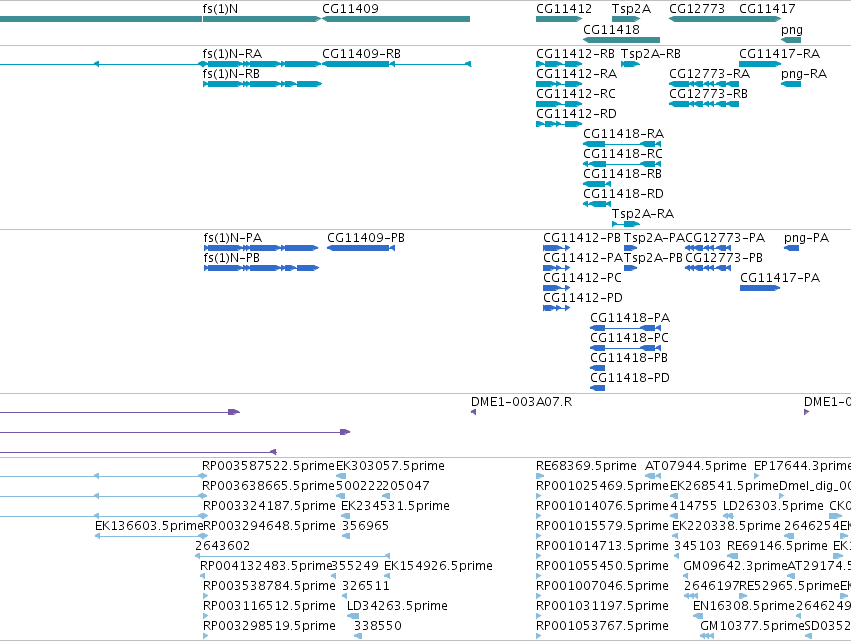
Task: Select the 338550 feature
Action: 358,636
